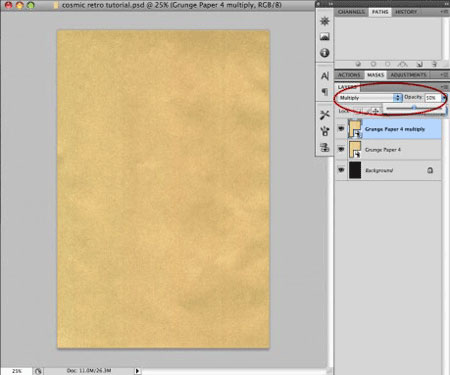This screenshot has width=450, height=375.
Task: Click load path as selection icon
Action: [388, 64]
